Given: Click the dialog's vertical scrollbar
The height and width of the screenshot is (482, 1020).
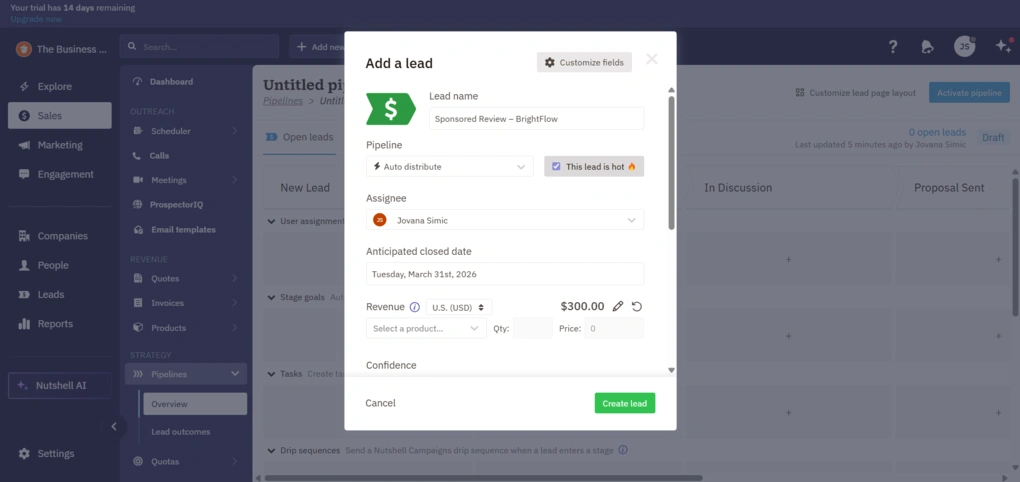Looking at the screenshot, I should (671, 160).
